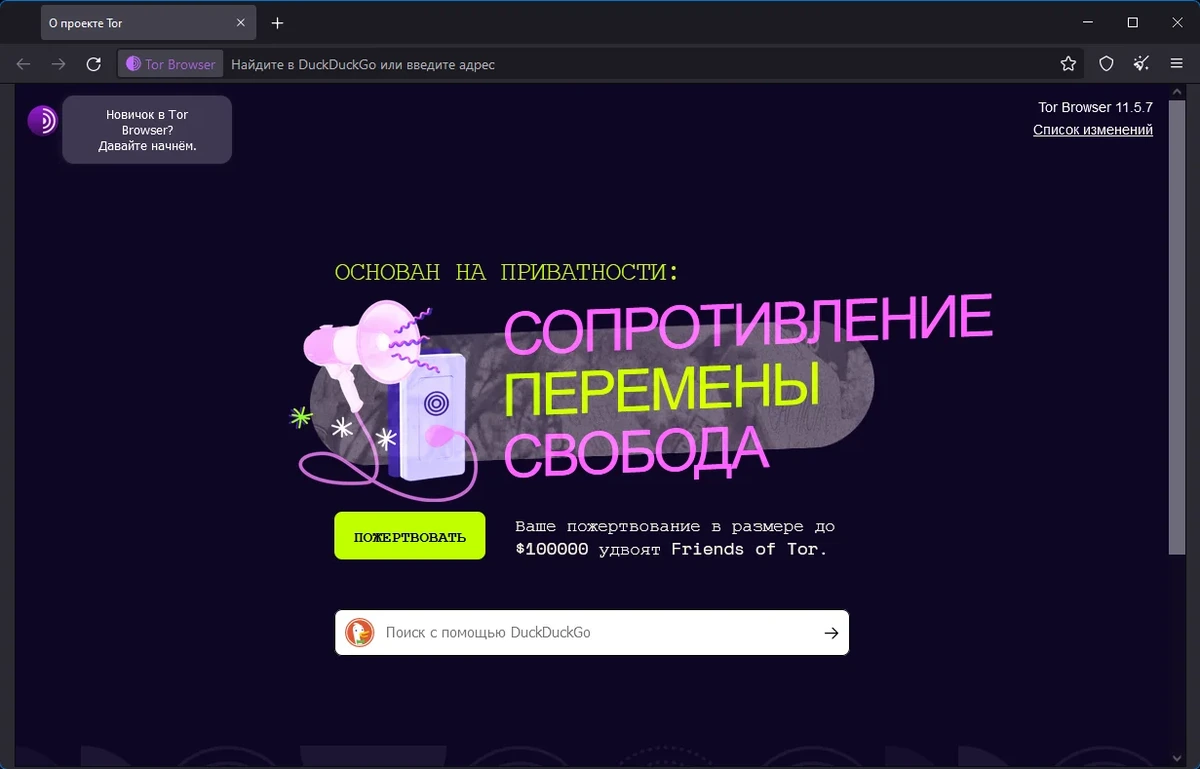Click the Tor Browser identity badge
This screenshot has width=1200, height=769.
(x=171, y=64)
